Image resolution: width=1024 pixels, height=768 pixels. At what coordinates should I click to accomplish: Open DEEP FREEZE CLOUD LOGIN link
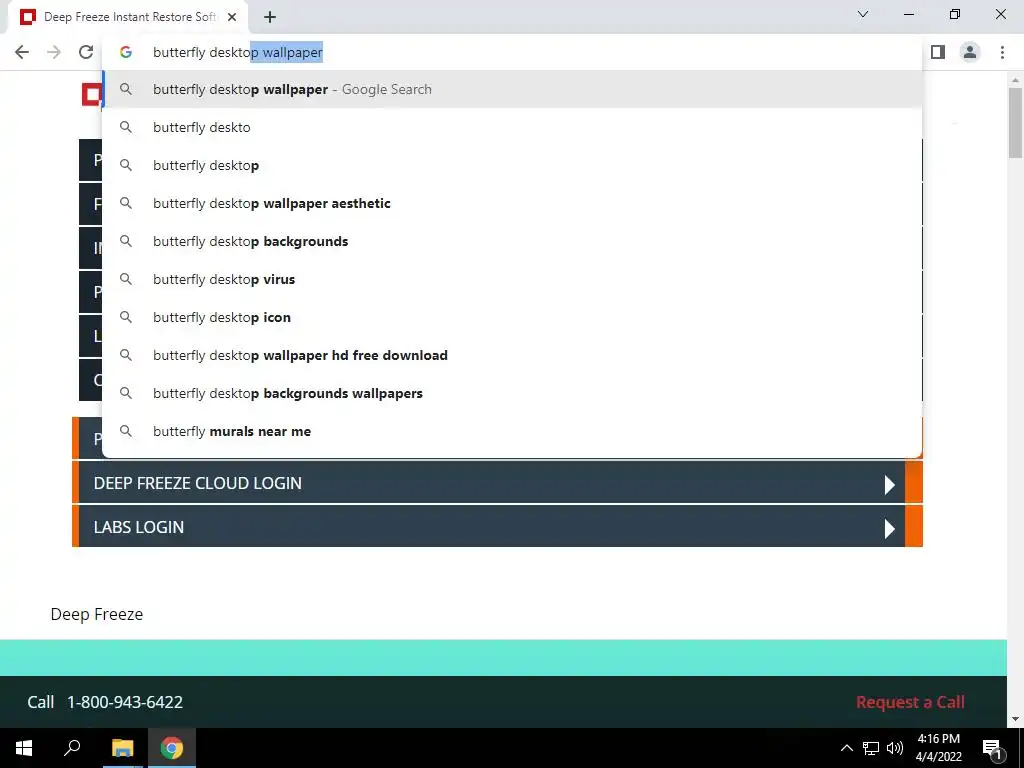coord(198,483)
